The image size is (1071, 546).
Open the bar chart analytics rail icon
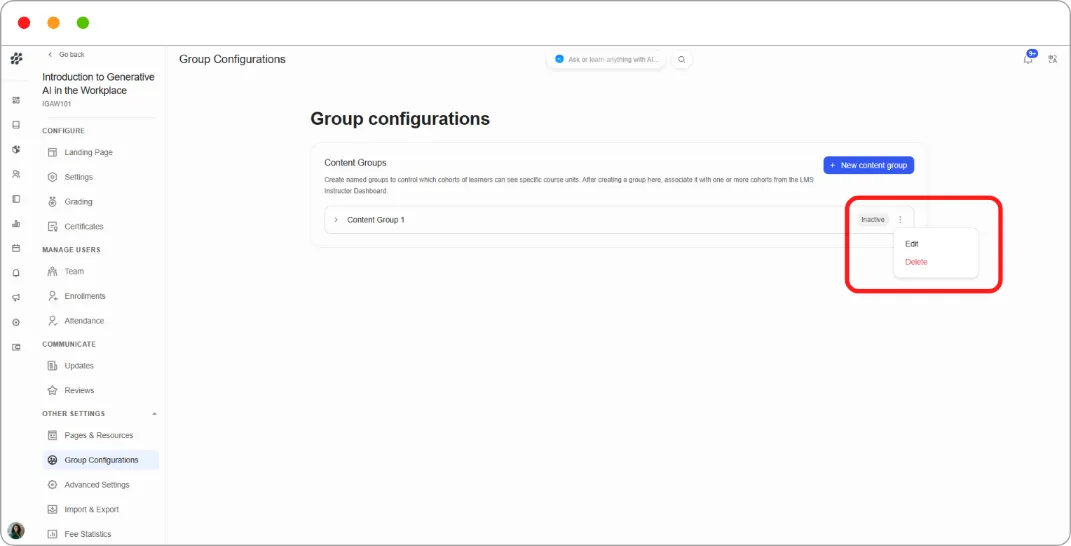[x=16, y=223]
